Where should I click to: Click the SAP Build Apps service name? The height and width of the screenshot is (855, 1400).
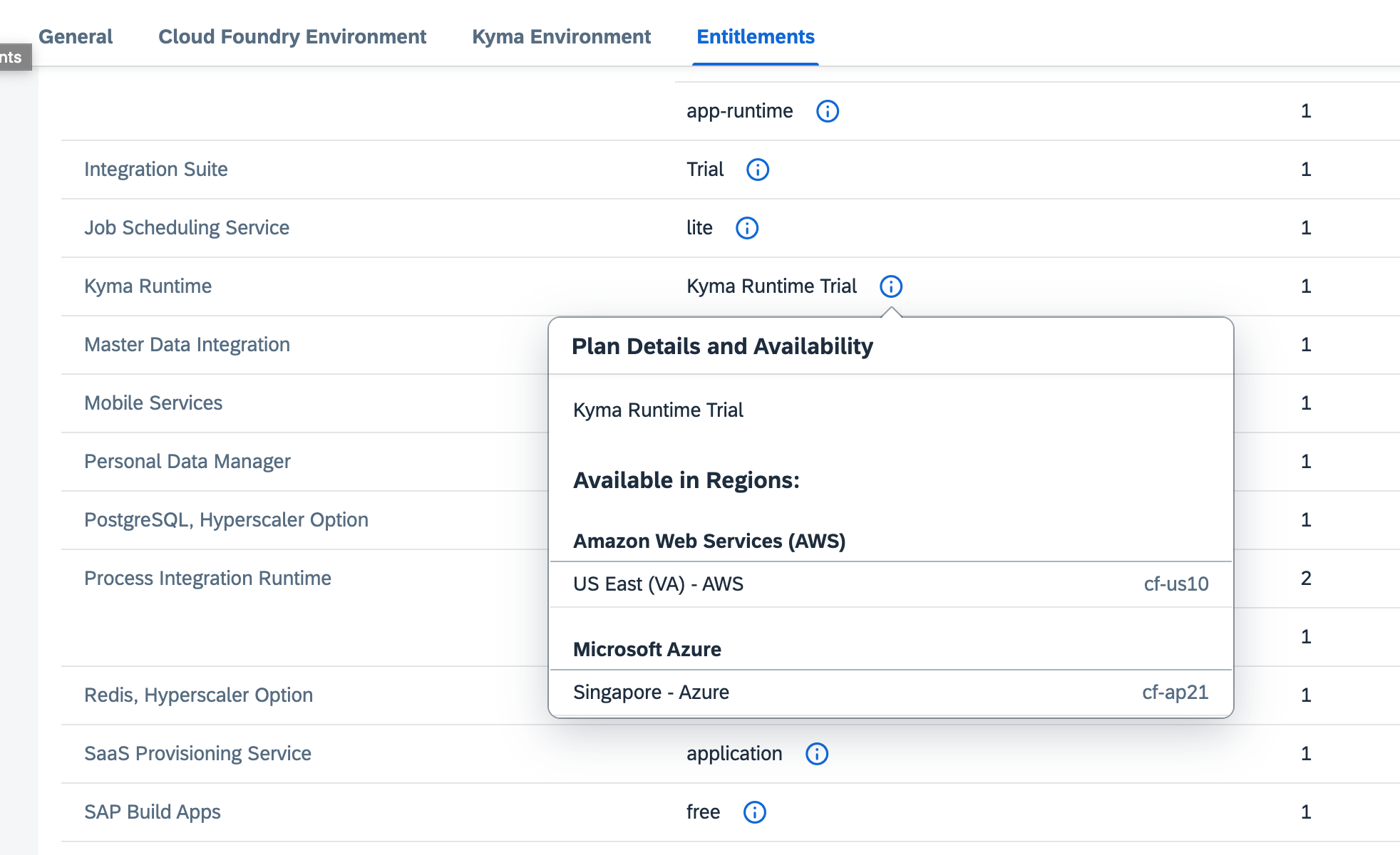[153, 812]
